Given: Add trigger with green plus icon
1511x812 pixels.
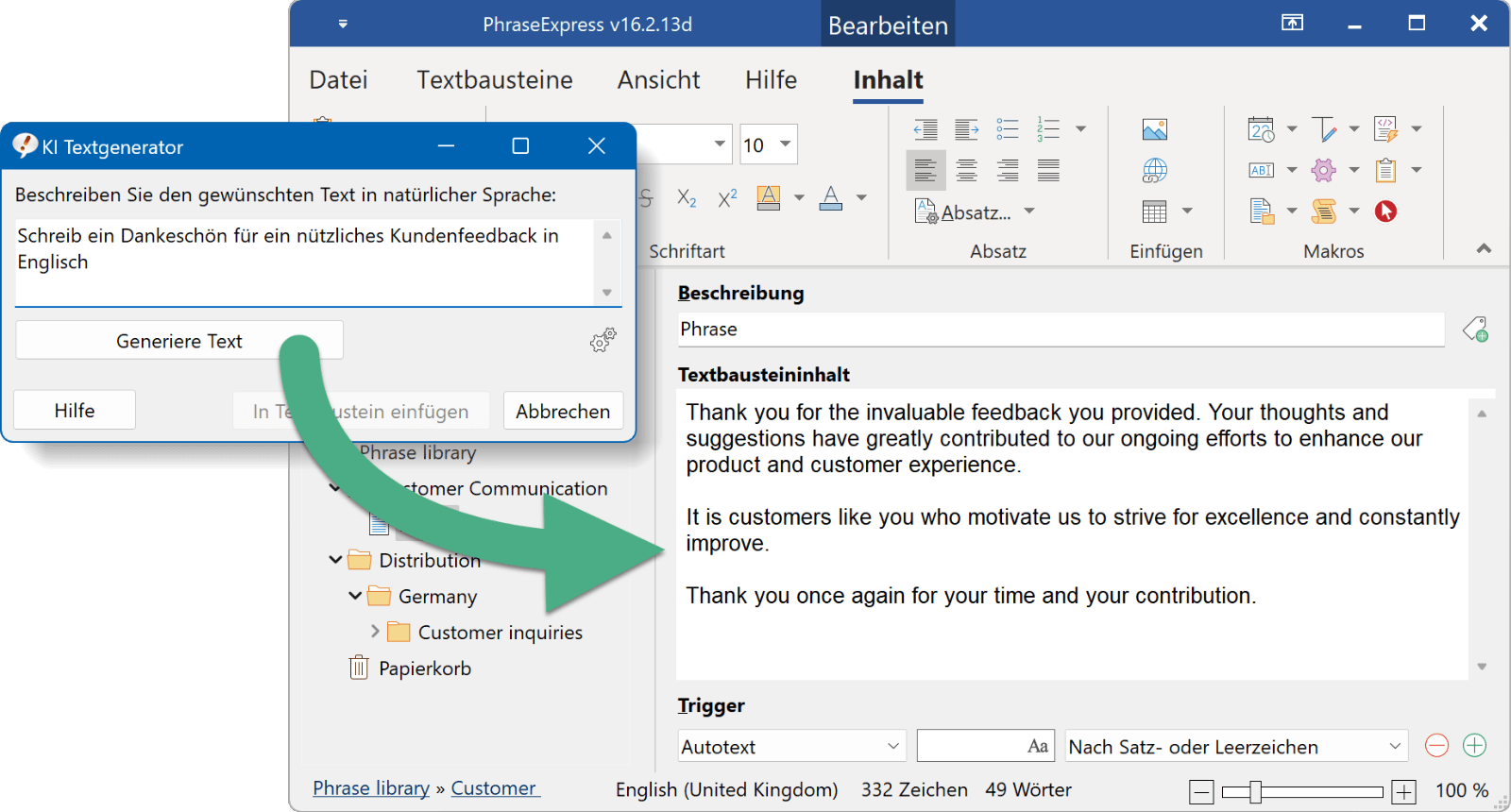Looking at the screenshot, I should coord(1475,746).
